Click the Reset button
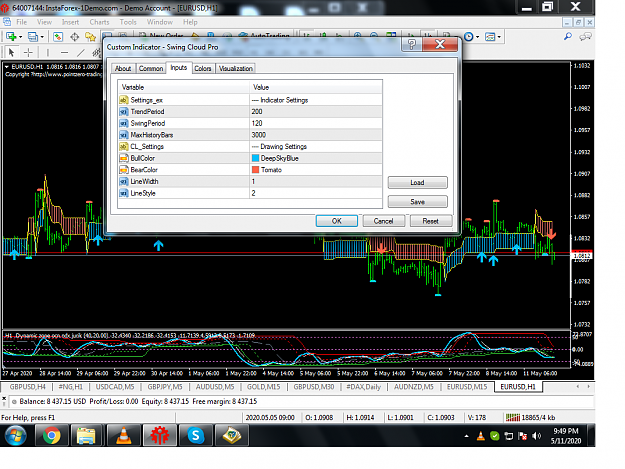The height and width of the screenshot is (469, 625). (x=430, y=221)
